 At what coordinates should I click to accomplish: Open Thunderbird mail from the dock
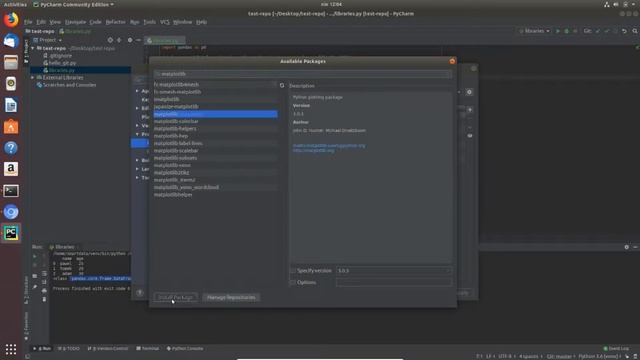pyautogui.click(x=11, y=41)
